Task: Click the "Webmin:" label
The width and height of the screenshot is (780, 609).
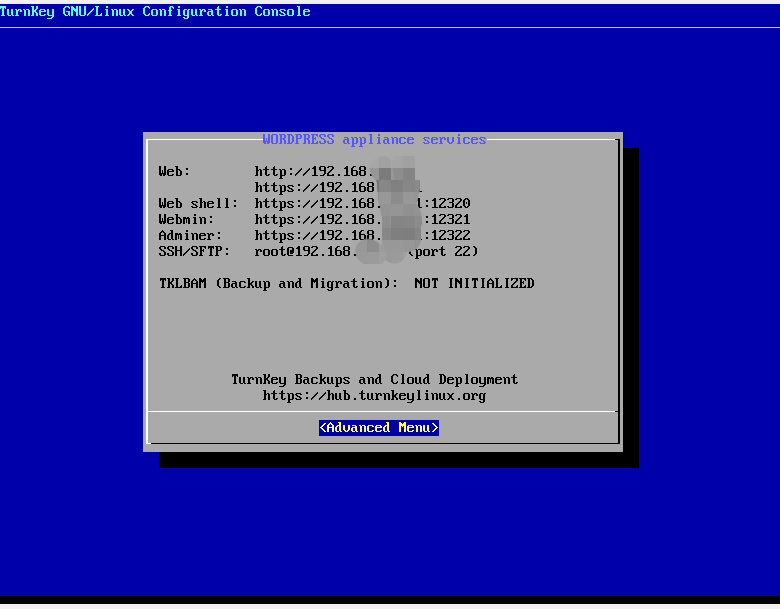Action: (x=187, y=219)
